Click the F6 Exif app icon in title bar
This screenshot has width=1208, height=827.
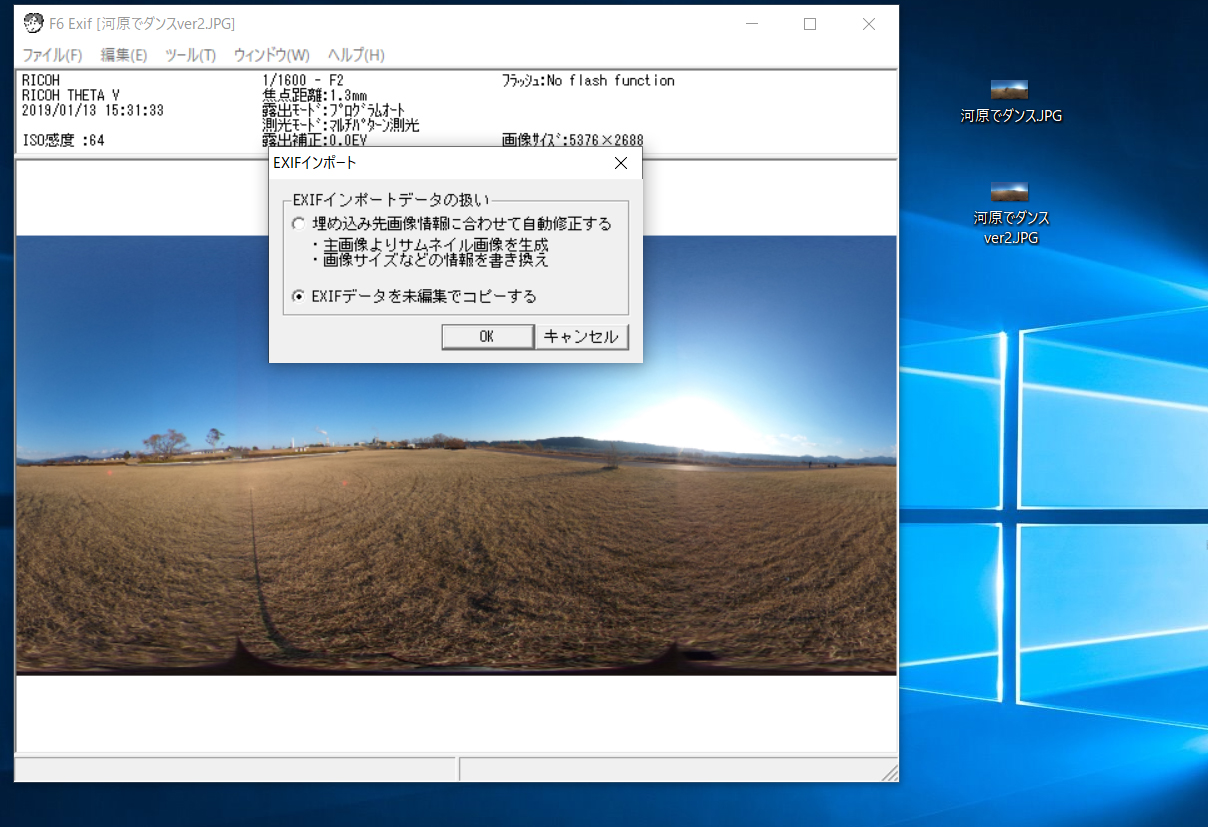pyautogui.click(x=33, y=24)
